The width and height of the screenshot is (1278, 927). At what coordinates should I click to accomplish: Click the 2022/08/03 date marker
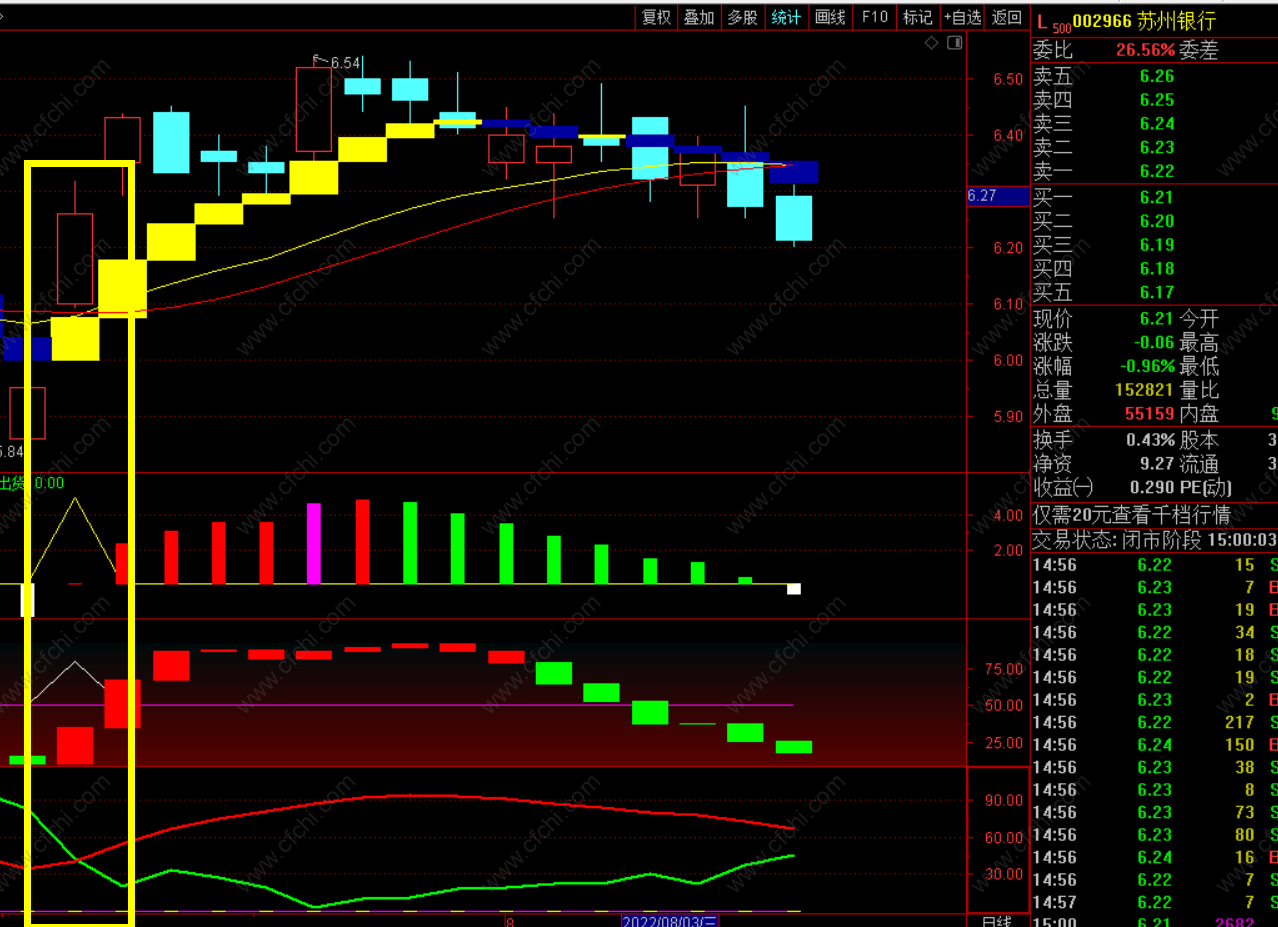coord(670,919)
